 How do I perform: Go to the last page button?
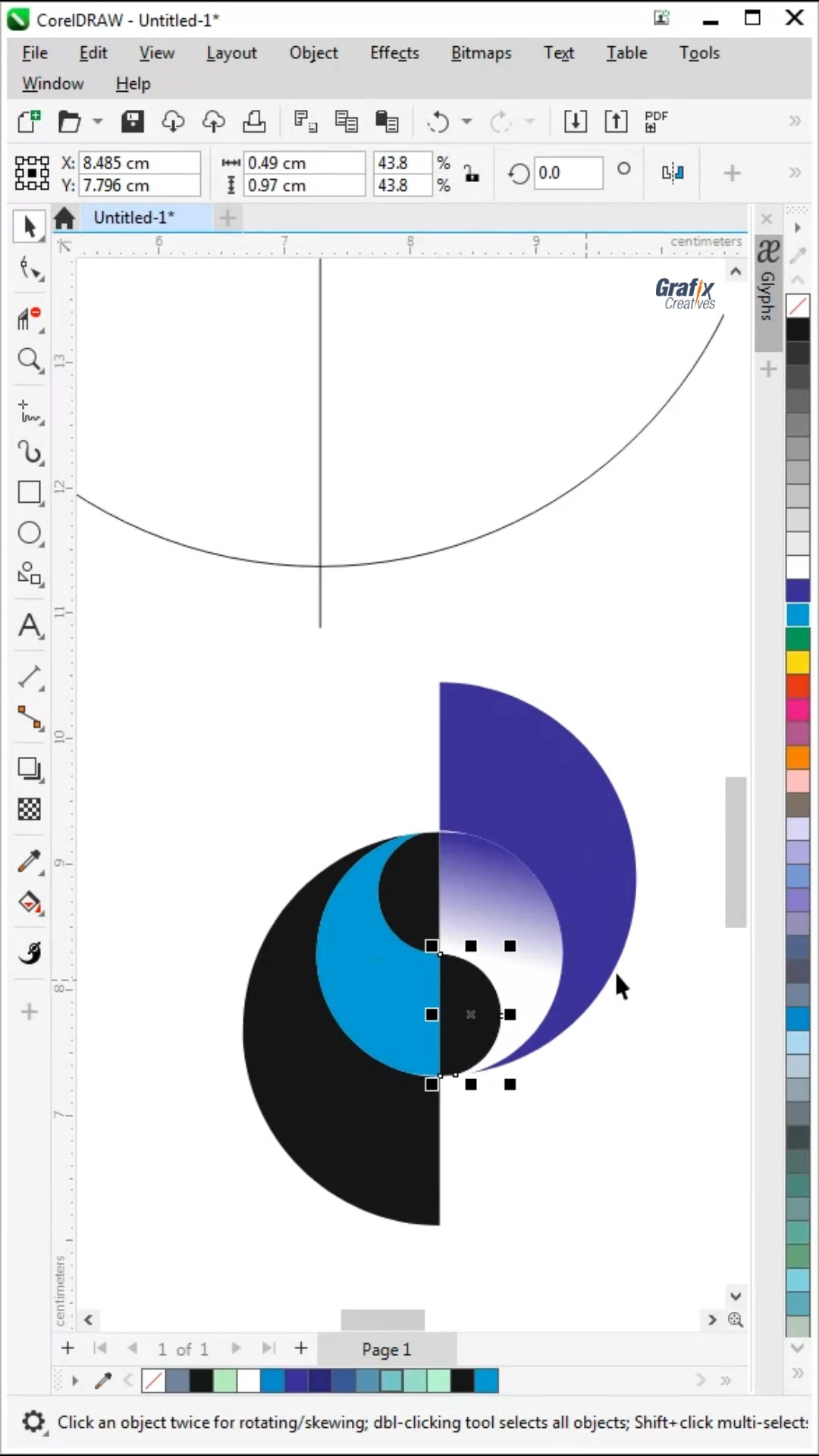point(268,1348)
